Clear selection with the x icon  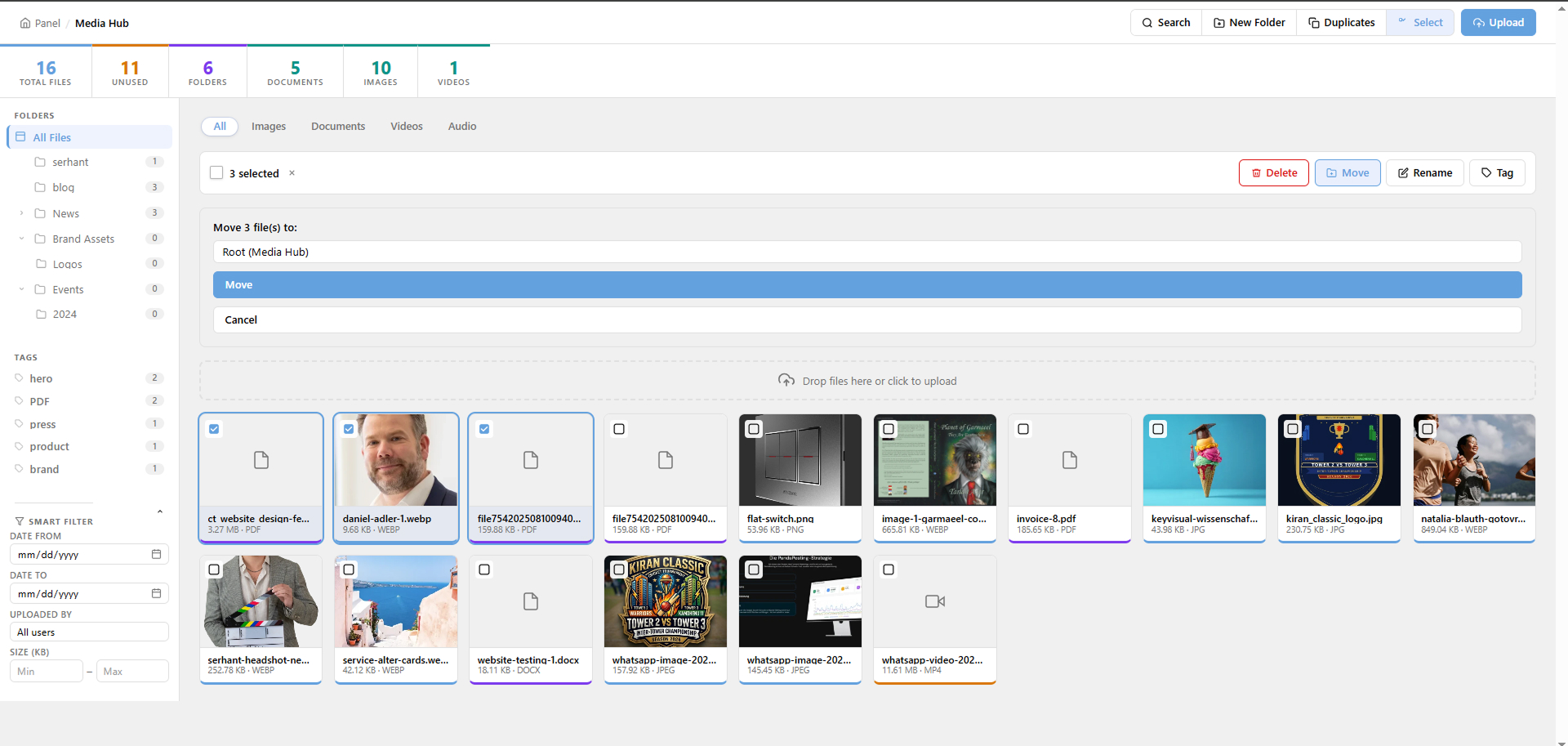(x=292, y=173)
